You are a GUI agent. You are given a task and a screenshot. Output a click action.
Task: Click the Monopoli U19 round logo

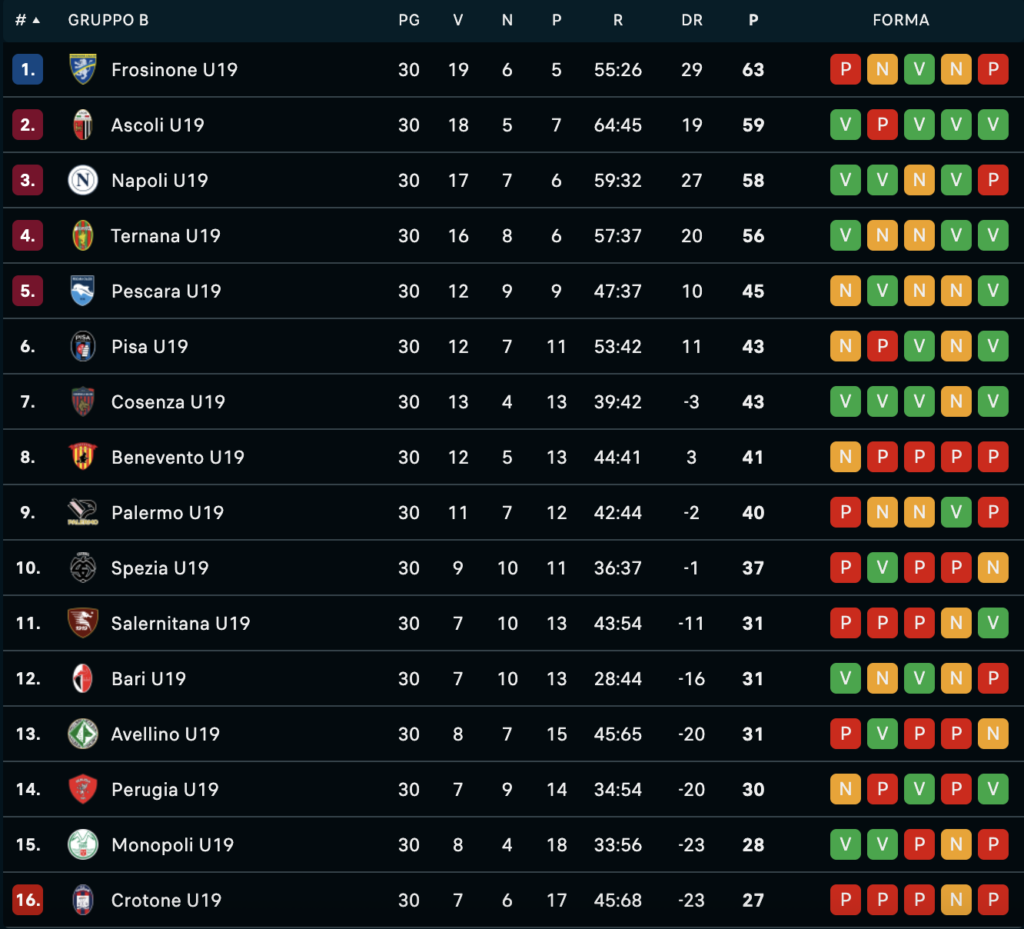click(x=83, y=844)
